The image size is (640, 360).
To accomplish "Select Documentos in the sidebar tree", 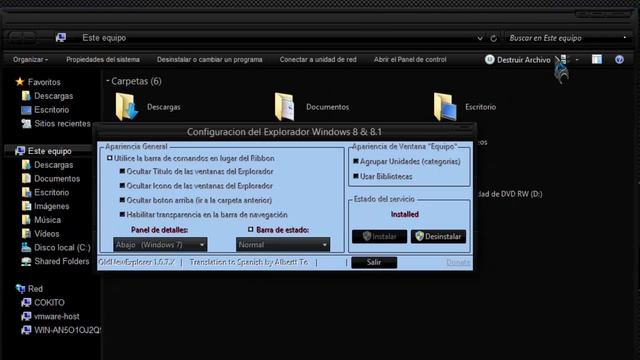I will click(51, 179).
